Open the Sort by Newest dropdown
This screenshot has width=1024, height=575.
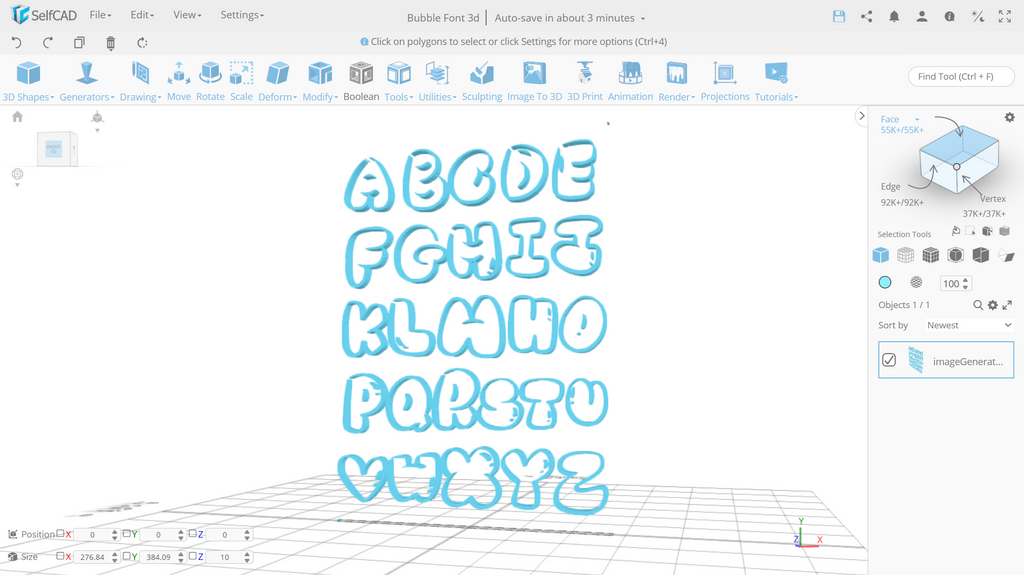(x=969, y=325)
